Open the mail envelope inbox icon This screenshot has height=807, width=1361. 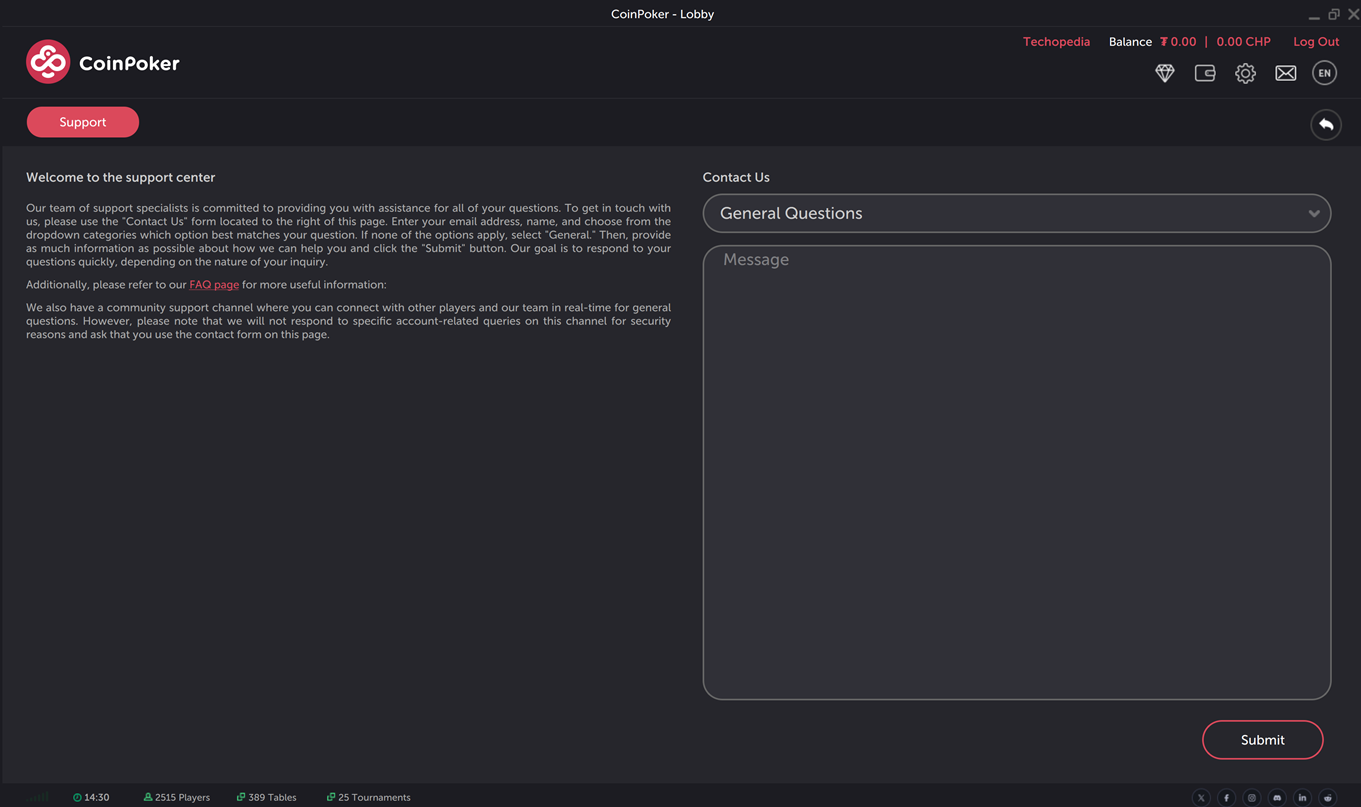tap(1286, 73)
